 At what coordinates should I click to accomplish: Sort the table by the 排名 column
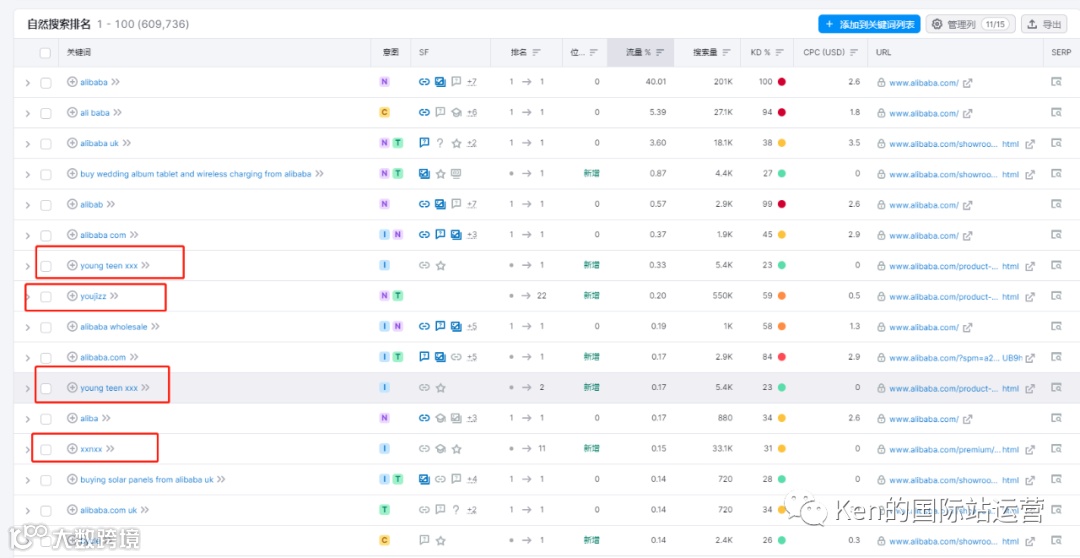526,52
